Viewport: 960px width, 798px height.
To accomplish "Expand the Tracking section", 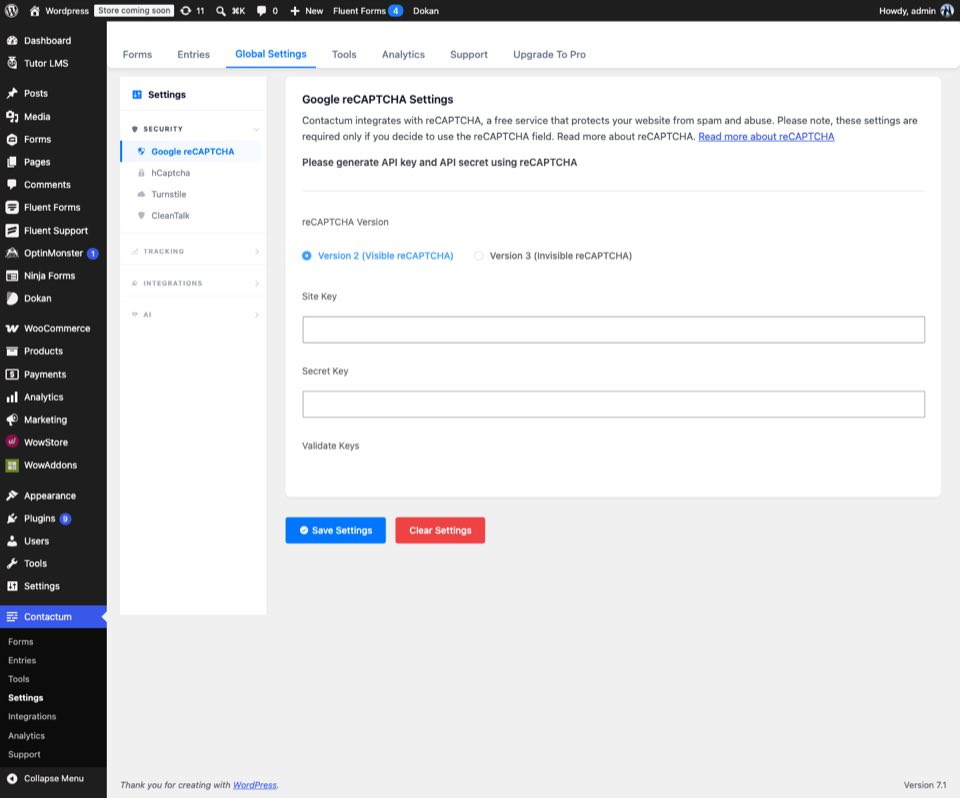I will [193, 251].
